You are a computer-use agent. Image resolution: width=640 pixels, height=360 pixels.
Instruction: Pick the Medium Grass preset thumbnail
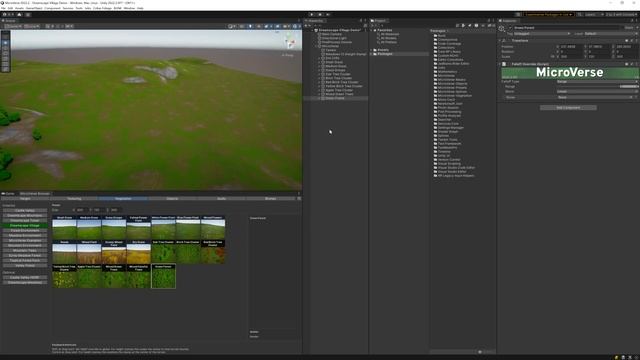pos(89,227)
